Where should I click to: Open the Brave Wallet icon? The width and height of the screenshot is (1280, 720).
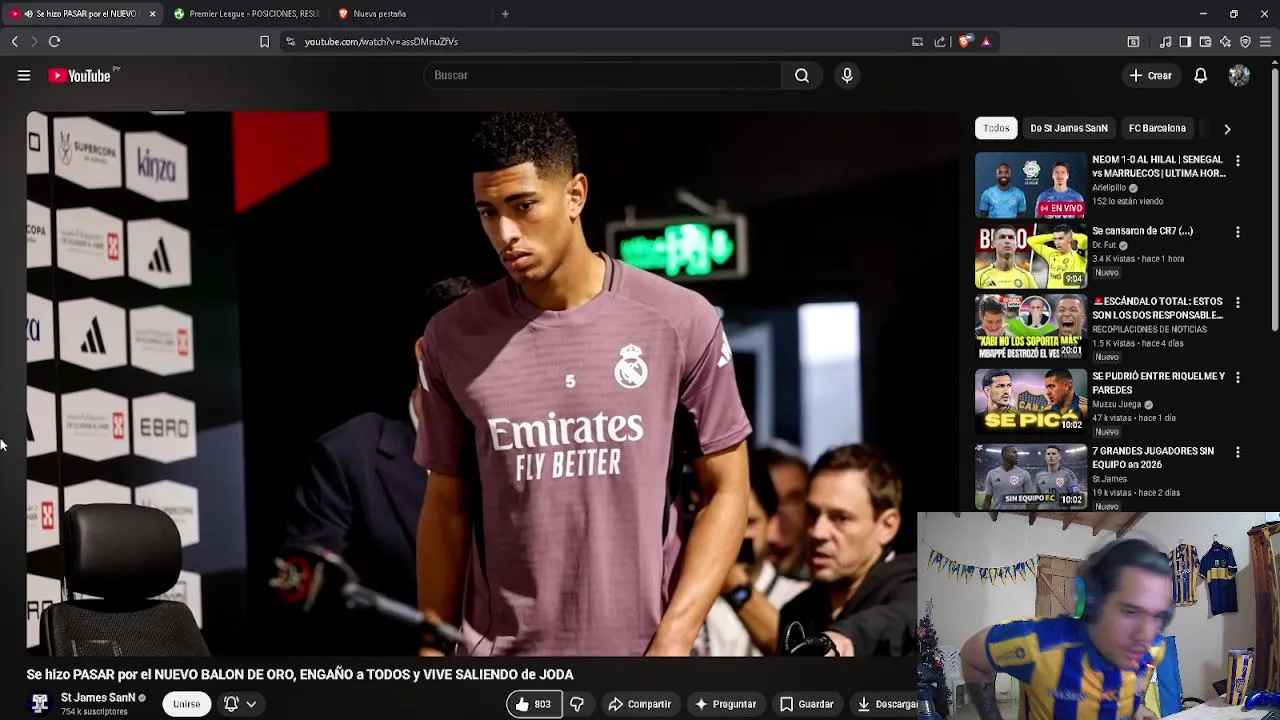[1205, 41]
